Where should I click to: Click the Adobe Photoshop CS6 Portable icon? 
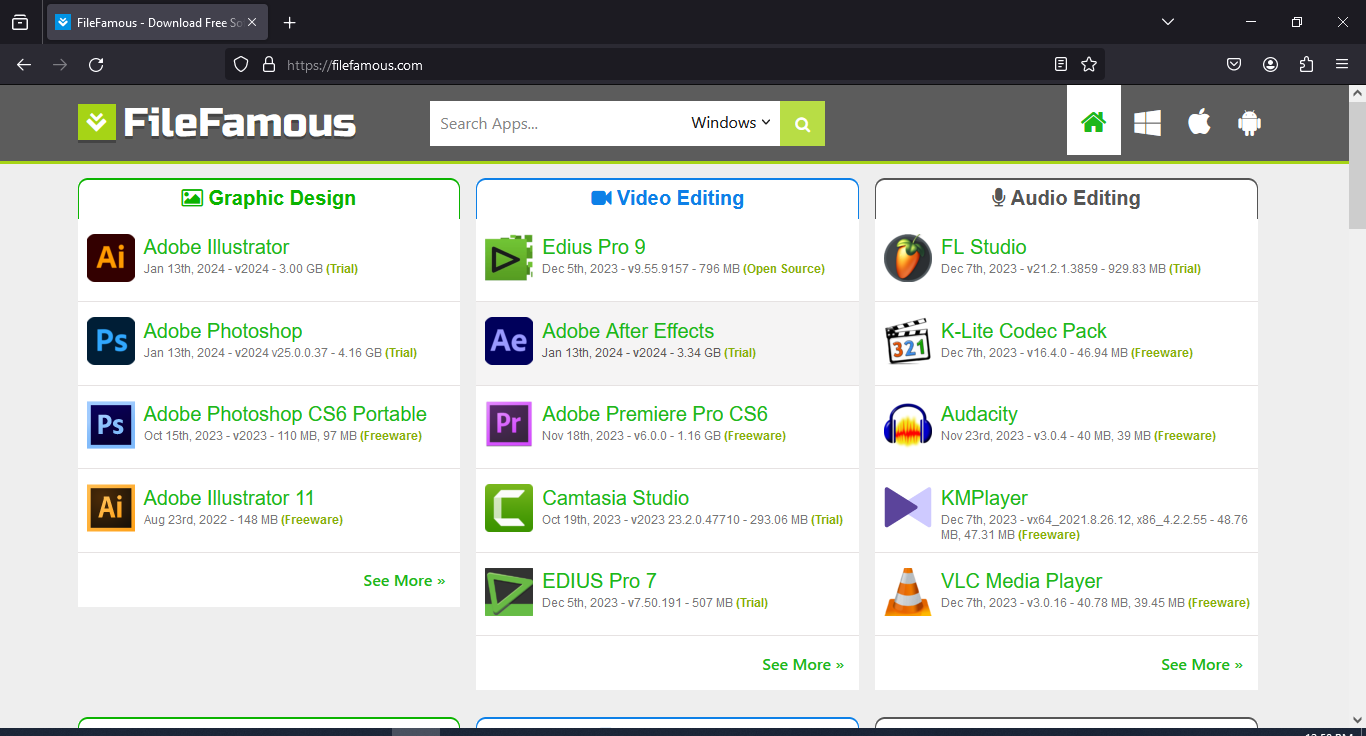(111, 425)
